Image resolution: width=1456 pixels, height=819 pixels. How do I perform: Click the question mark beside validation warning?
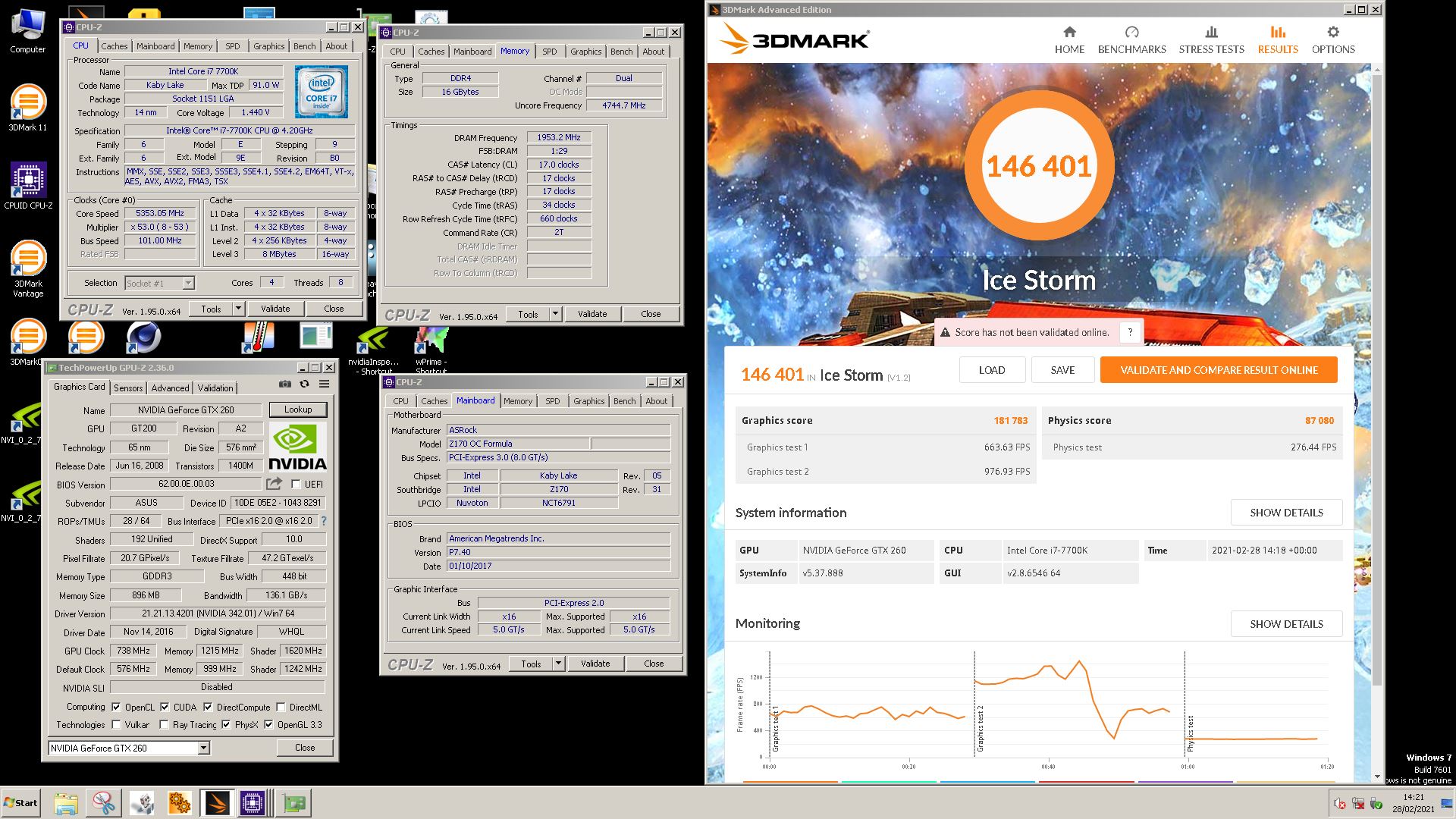point(1130,332)
